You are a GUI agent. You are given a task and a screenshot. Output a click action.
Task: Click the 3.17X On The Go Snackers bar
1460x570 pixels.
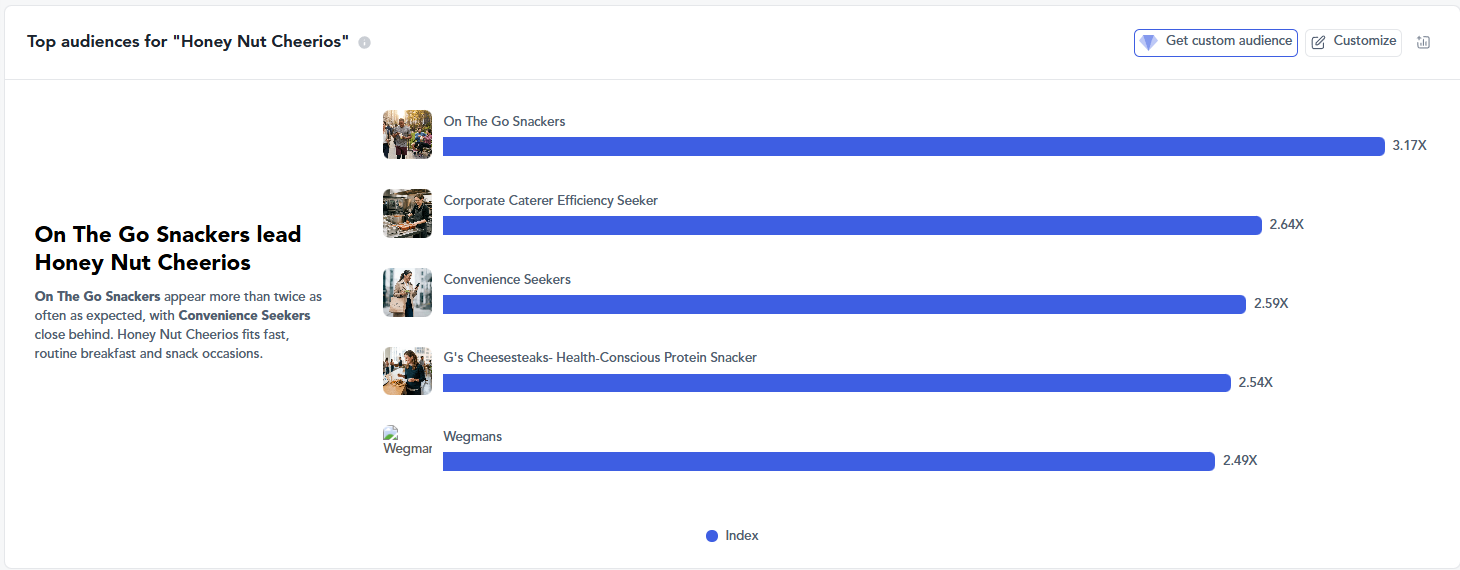pyautogui.click(x=914, y=146)
